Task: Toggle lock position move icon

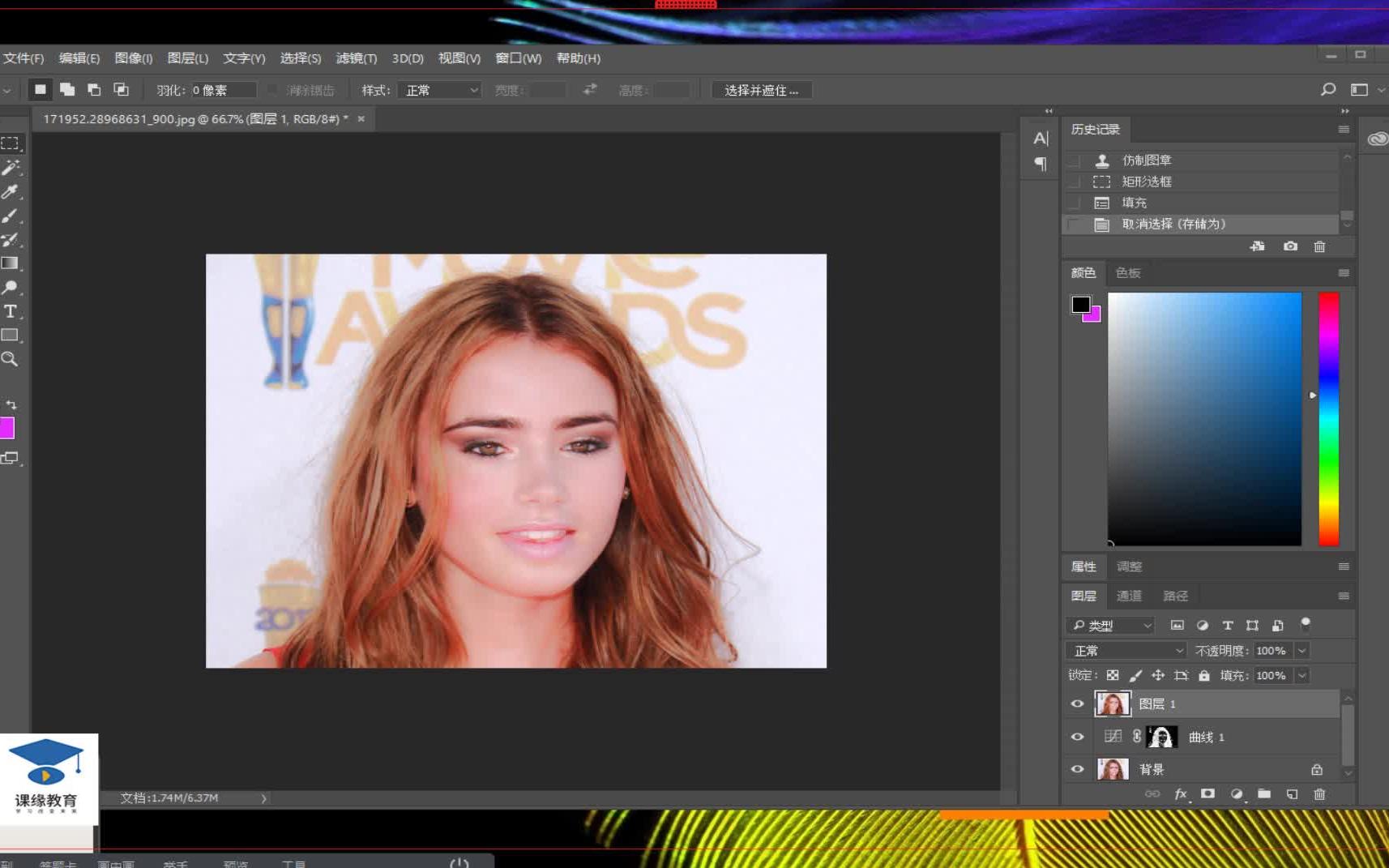Action: 1158,675
